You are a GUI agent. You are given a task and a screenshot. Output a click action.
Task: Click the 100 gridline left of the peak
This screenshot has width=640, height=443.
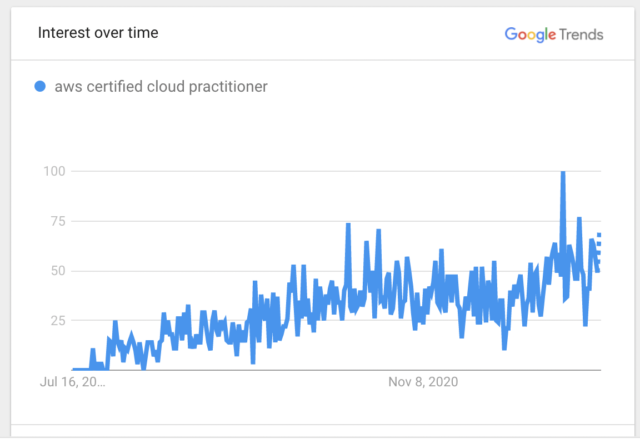click(300, 171)
